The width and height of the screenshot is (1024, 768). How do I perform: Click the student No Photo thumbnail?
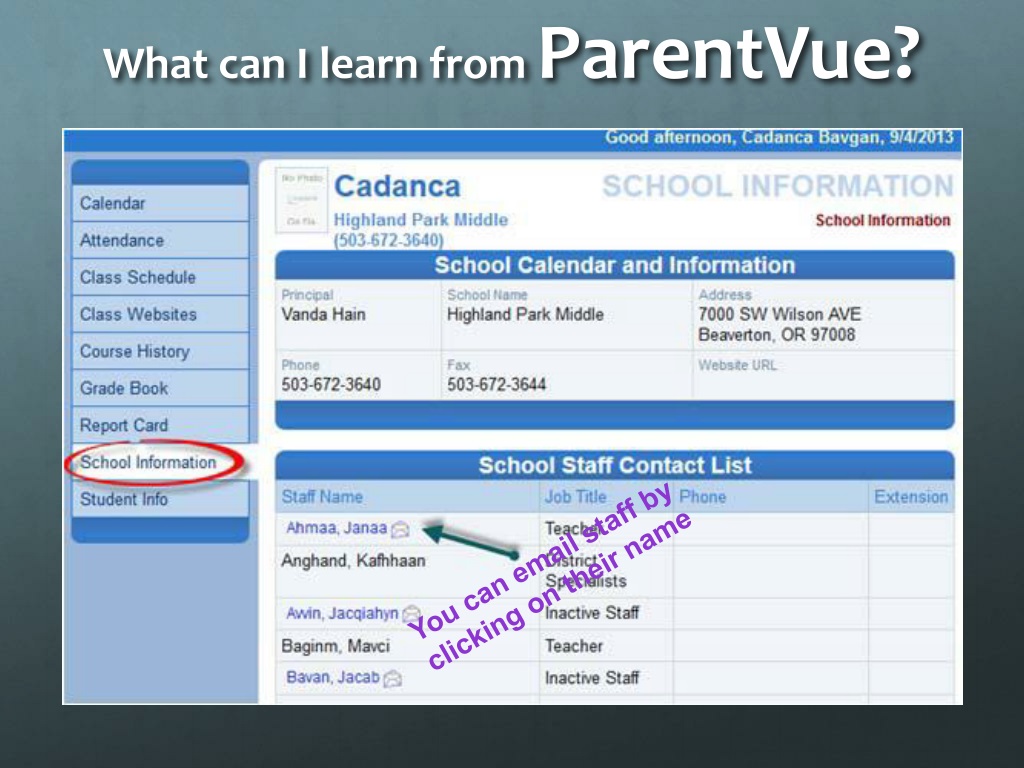click(301, 200)
